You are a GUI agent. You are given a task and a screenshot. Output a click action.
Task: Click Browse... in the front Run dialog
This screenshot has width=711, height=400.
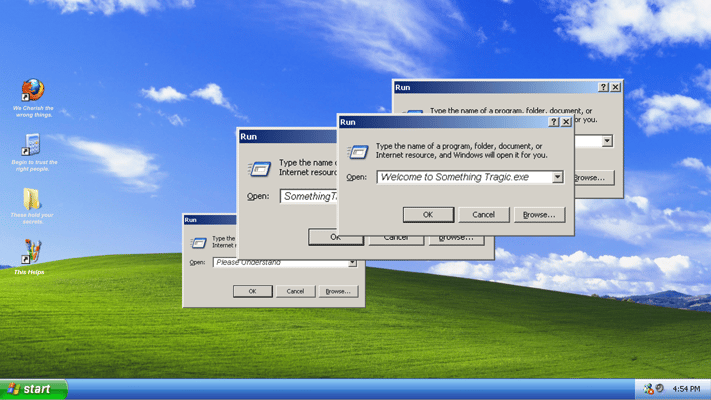coord(539,215)
